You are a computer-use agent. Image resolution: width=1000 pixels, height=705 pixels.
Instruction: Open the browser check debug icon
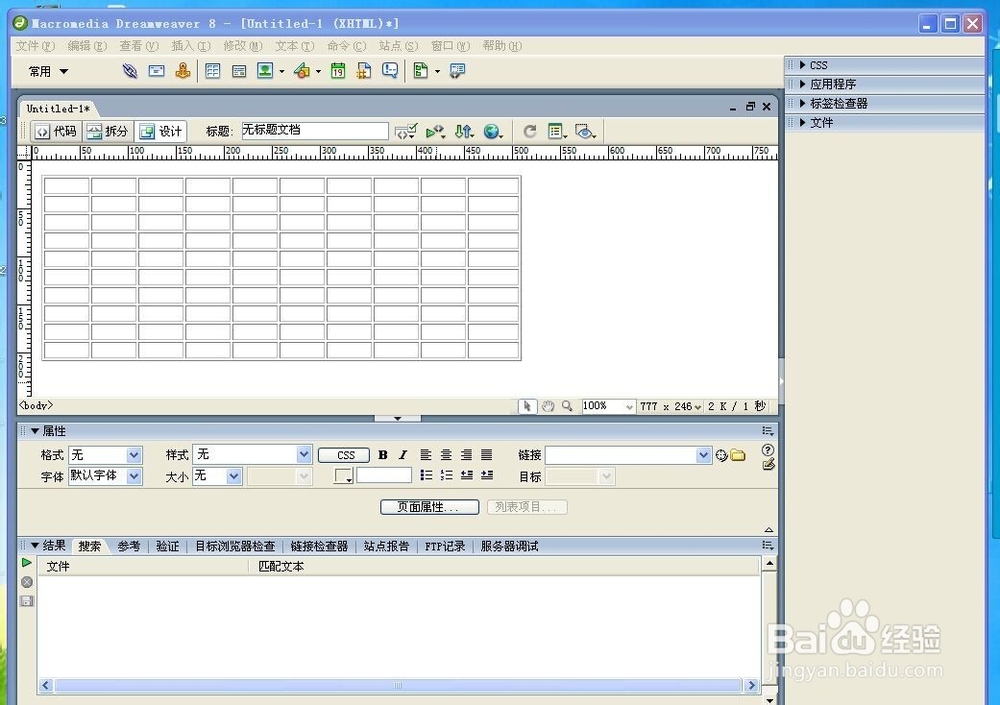click(x=436, y=131)
